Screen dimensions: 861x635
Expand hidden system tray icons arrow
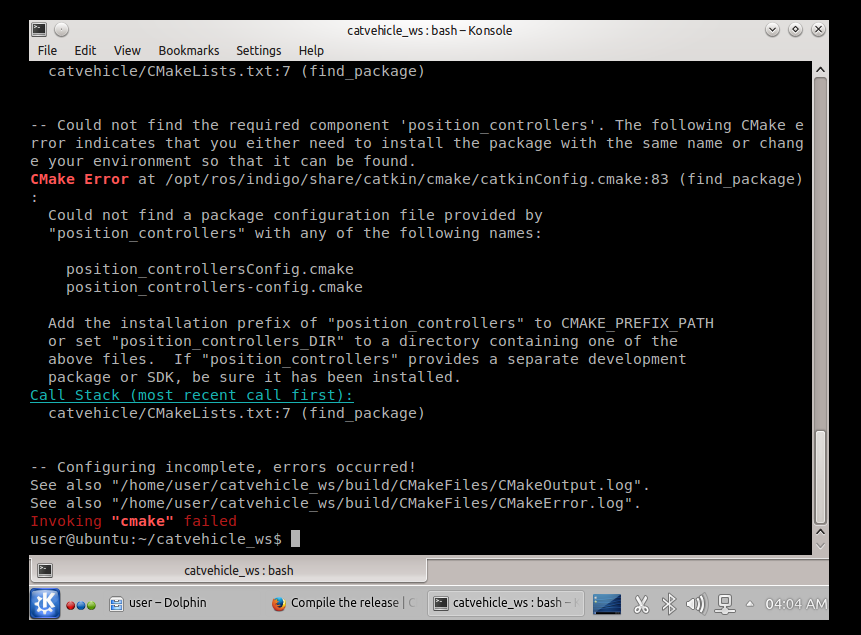pos(749,603)
